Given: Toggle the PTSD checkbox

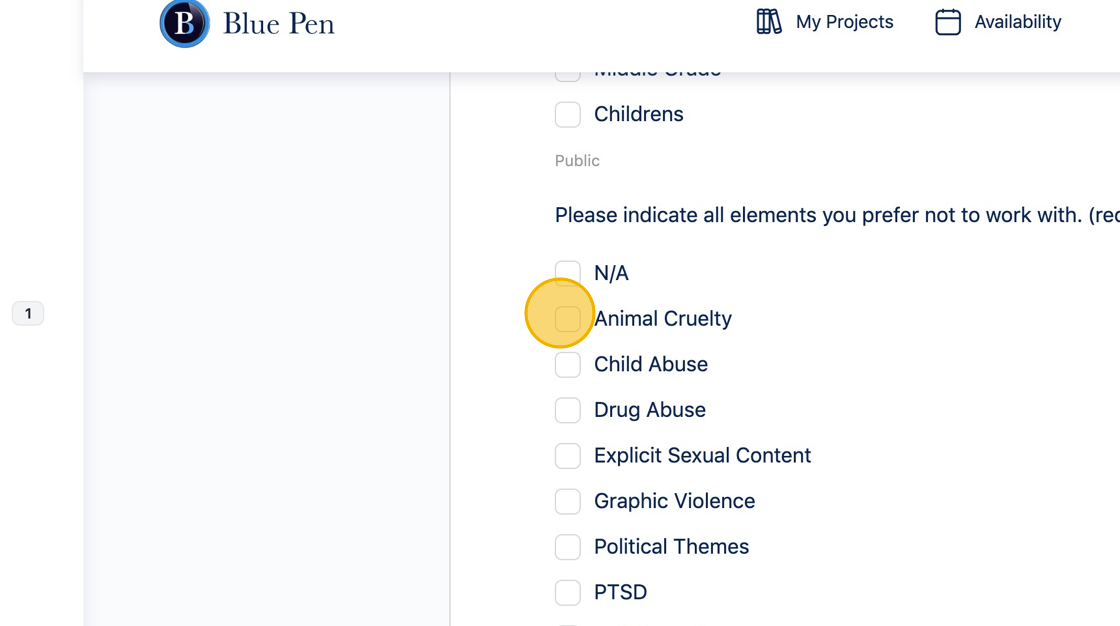Looking at the screenshot, I should tap(568, 592).
